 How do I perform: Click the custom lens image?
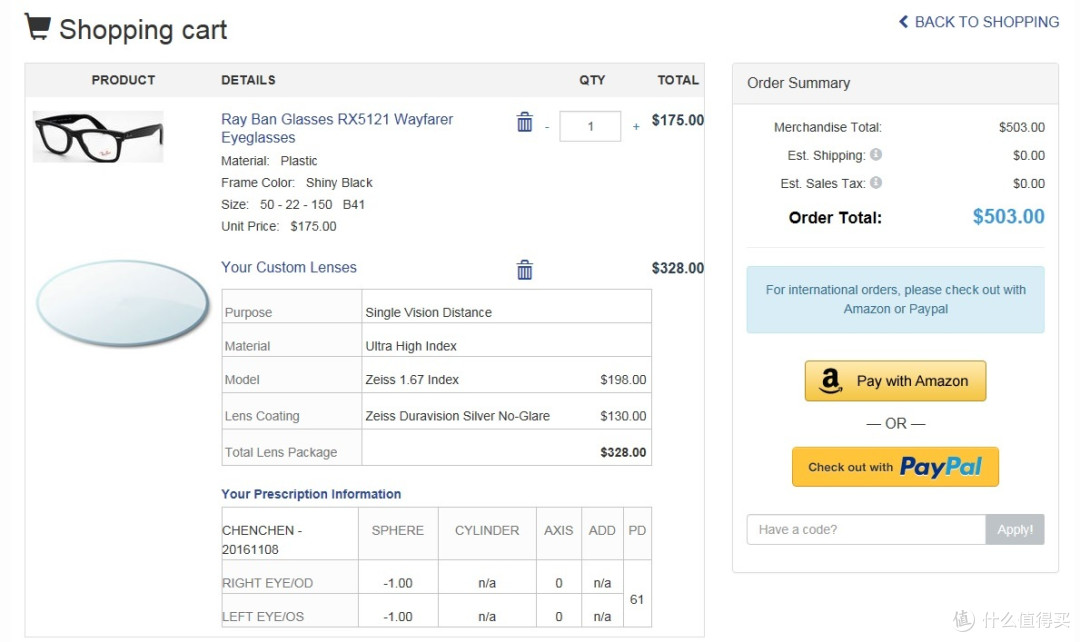point(123,303)
